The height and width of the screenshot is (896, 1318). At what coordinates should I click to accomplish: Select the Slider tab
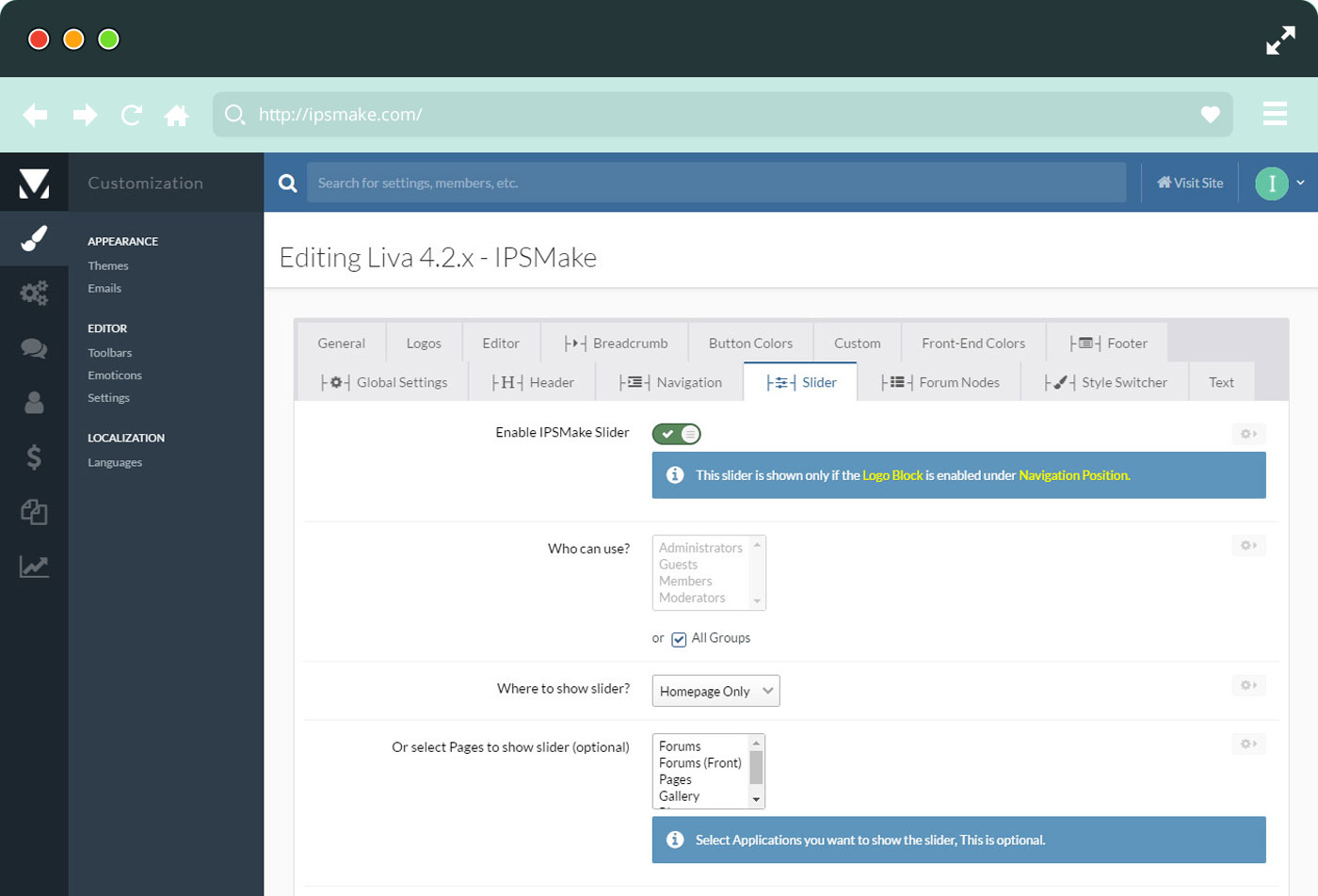[800, 382]
